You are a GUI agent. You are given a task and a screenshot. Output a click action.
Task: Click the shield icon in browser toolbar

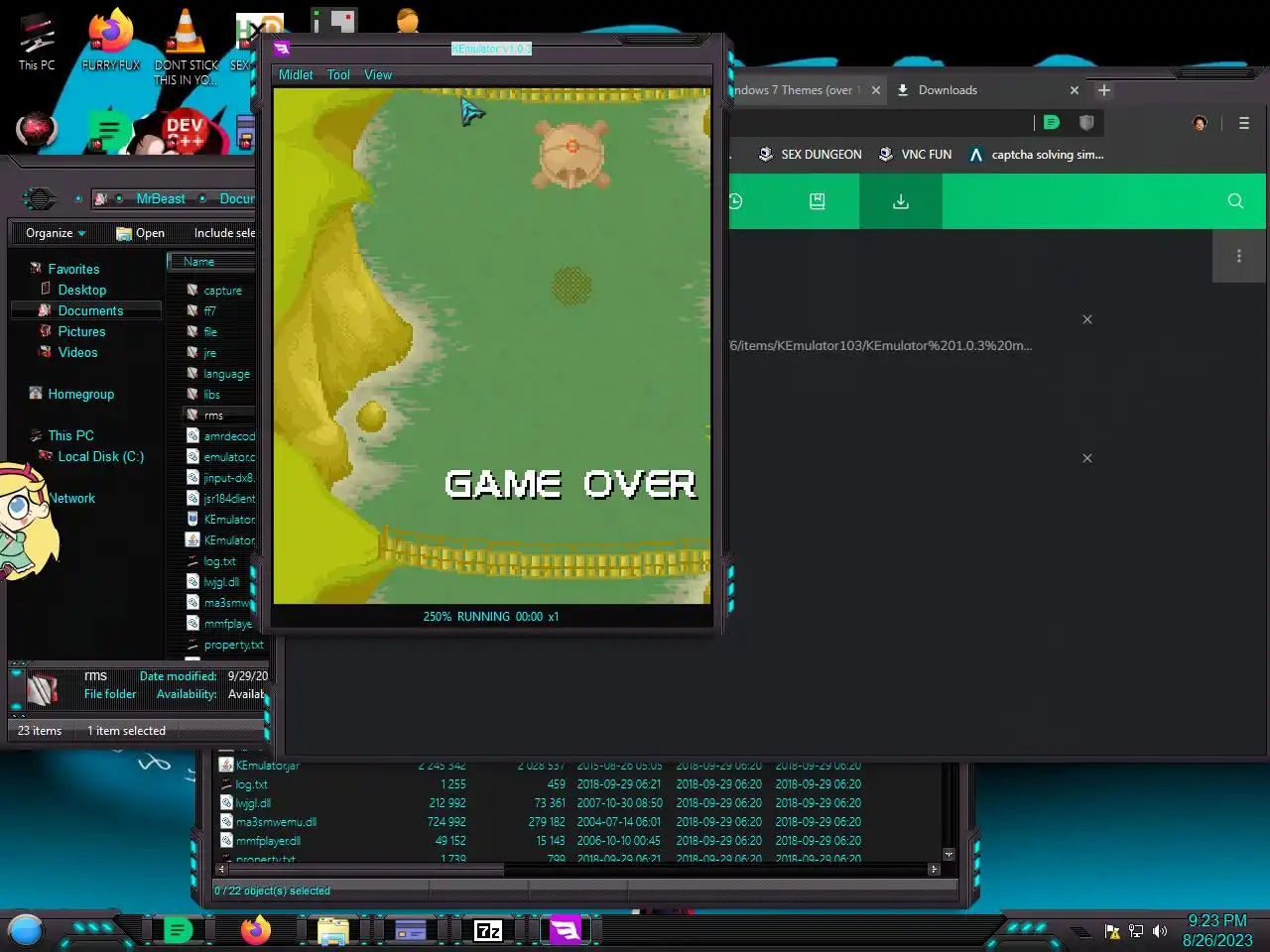1086,122
